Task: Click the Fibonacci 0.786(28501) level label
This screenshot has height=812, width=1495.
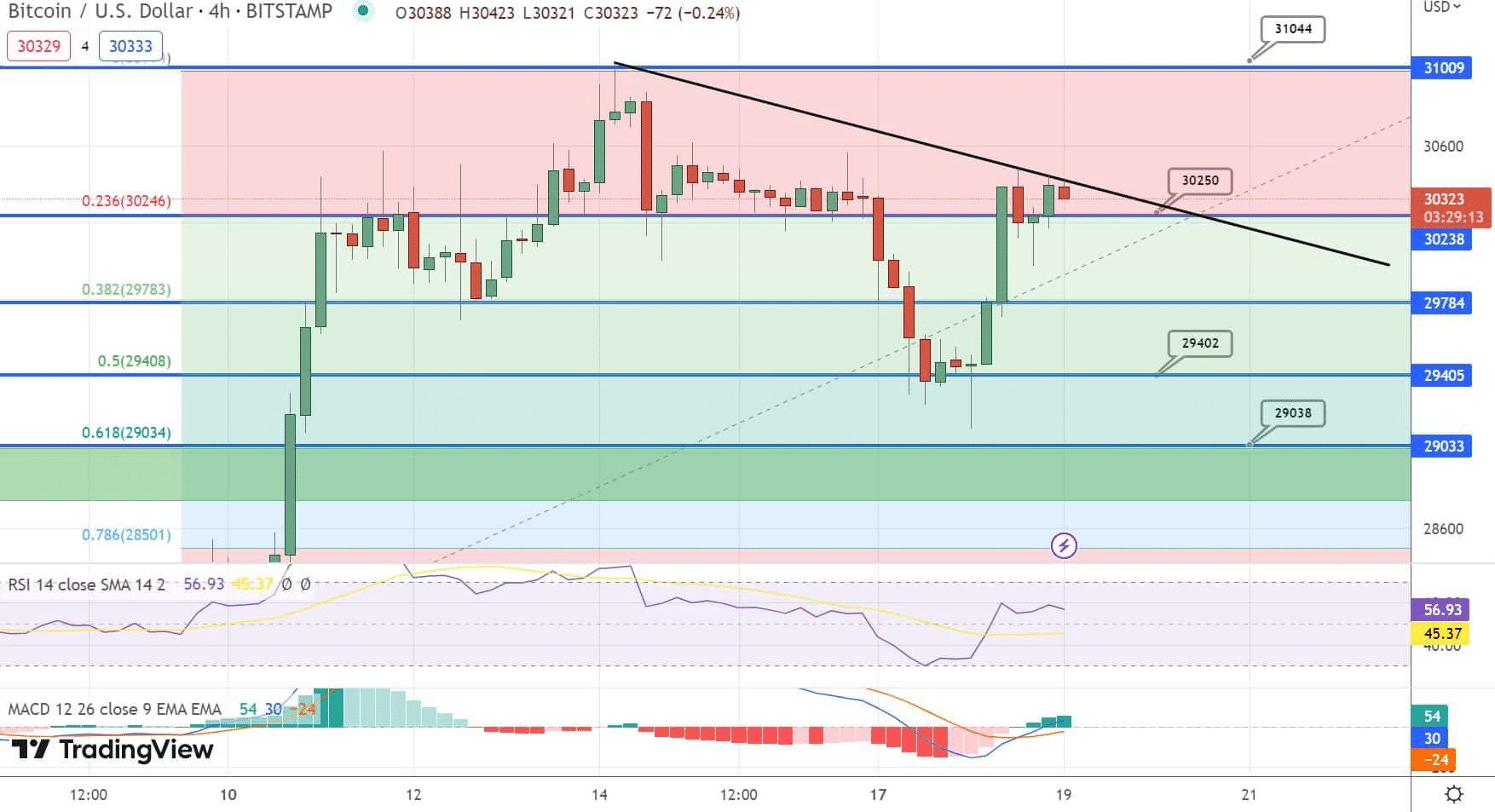Action: [x=126, y=535]
